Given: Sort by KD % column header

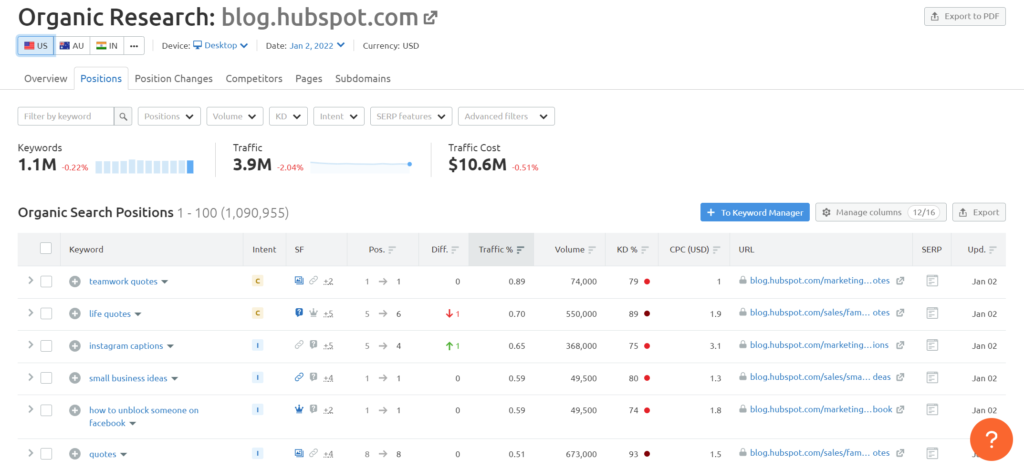Looking at the screenshot, I should point(631,249).
